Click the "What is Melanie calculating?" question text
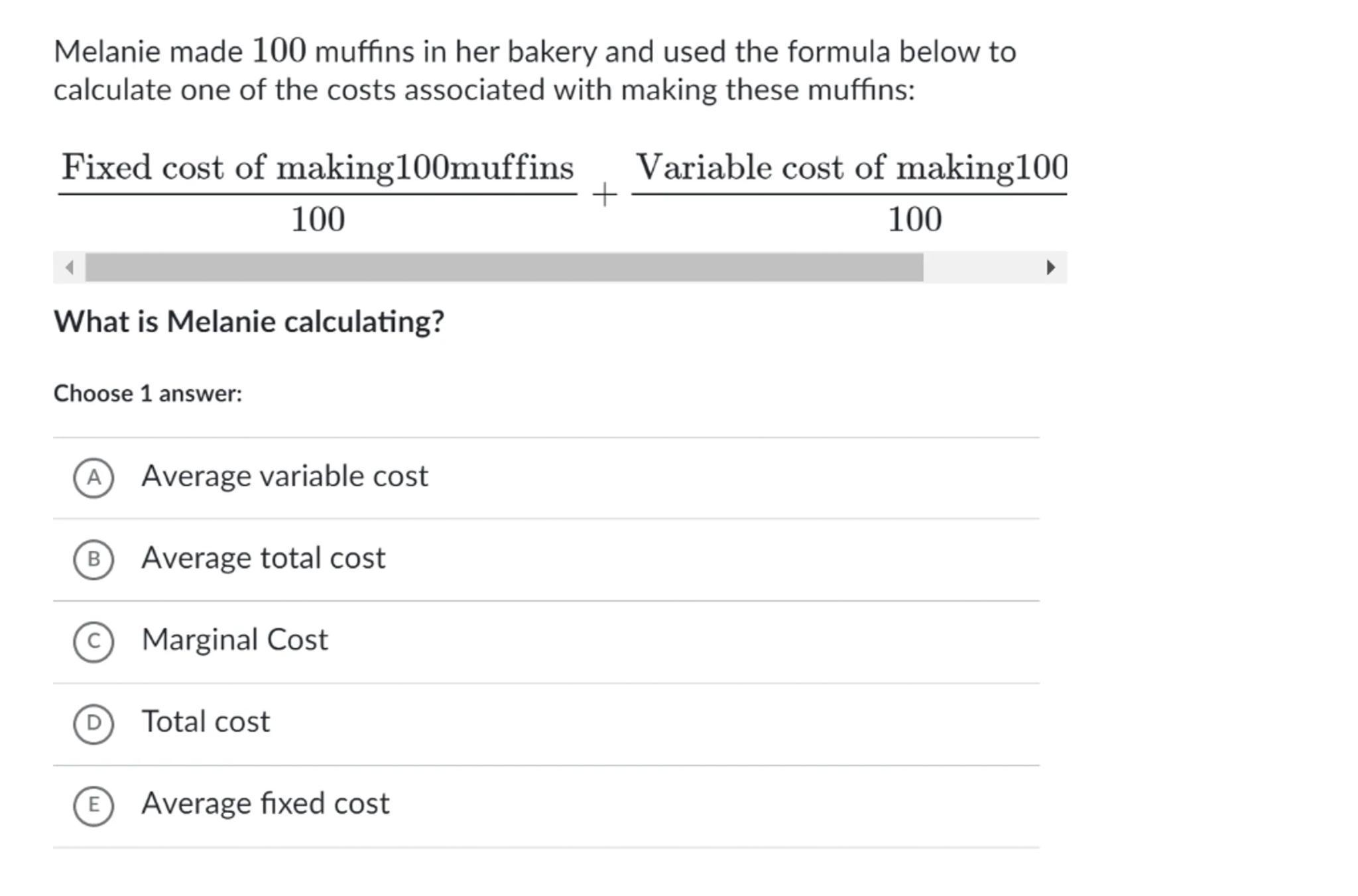Viewport: 1358px width, 896px height. [x=249, y=322]
